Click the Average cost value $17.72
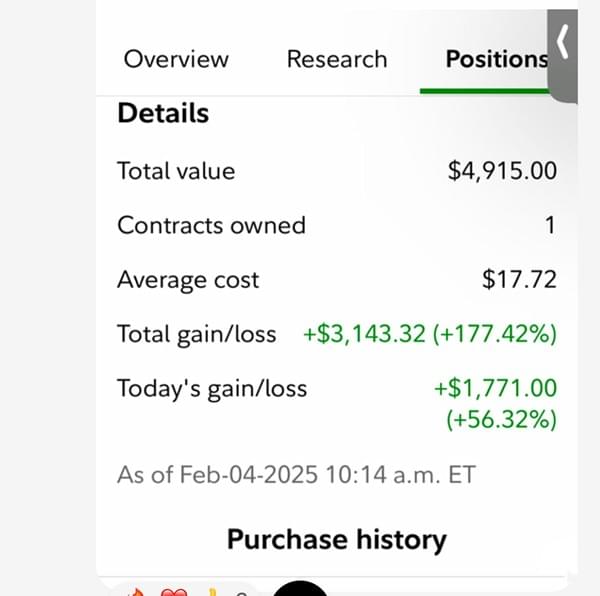The width and height of the screenshot is (600, 596). point(519,280)
